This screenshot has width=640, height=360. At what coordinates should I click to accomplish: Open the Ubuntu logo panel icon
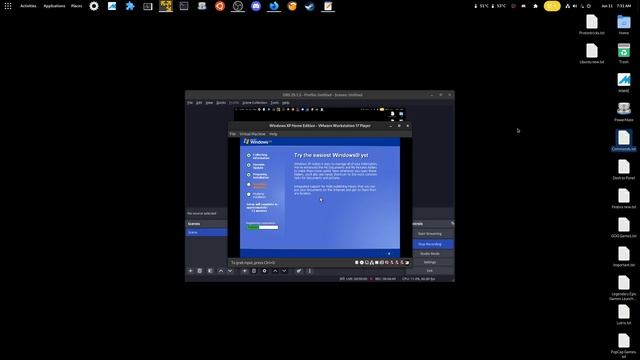click(x=220, y=6)
